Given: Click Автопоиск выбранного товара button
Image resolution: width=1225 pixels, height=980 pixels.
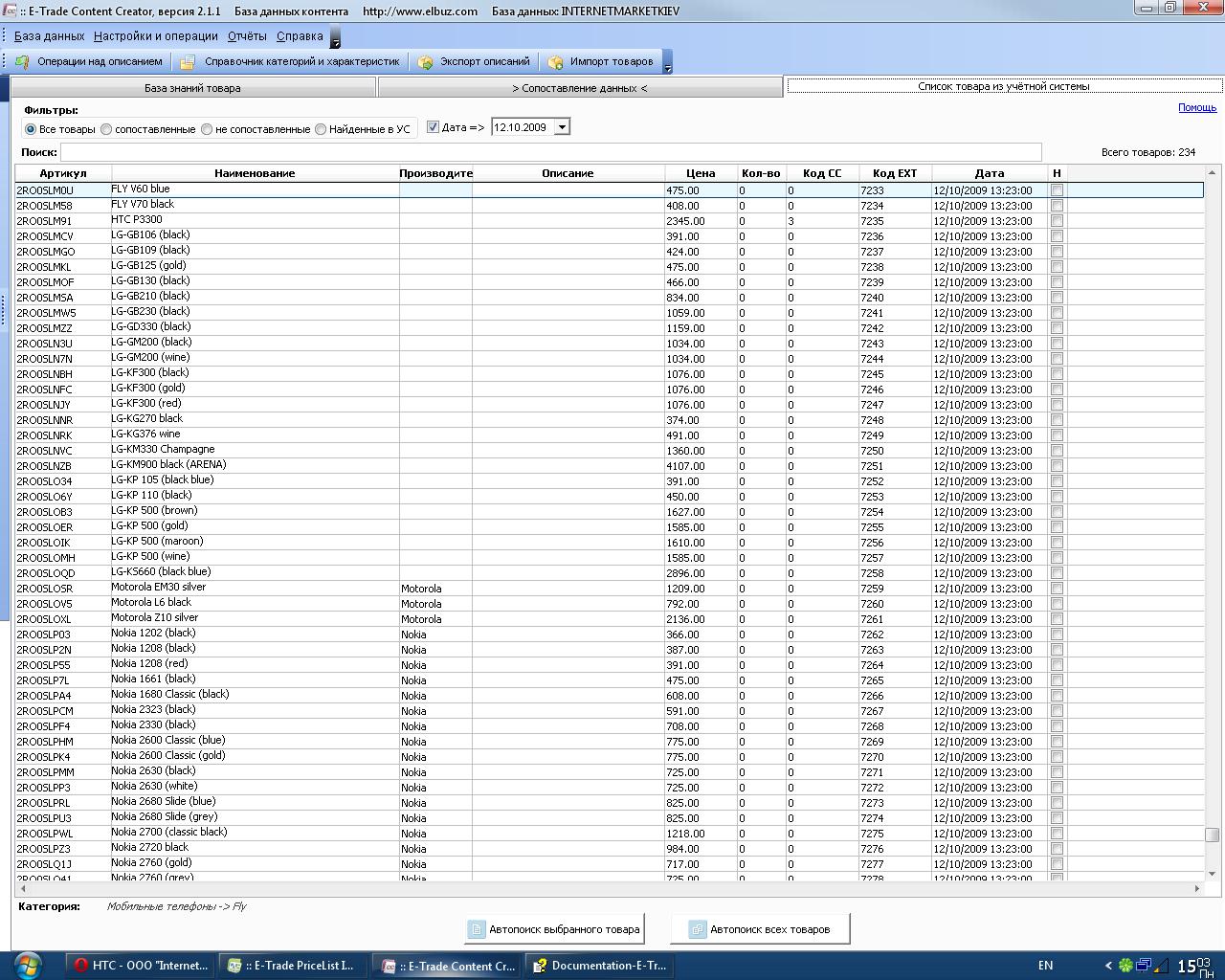Looking at the screenshot, I should click(x=553, y=929).
